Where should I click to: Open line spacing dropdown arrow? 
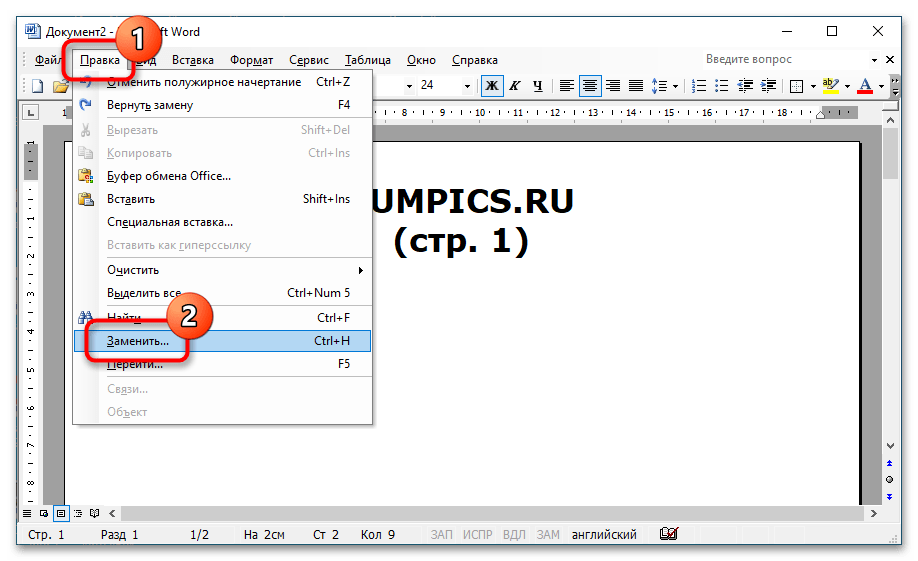pyautogui.click(x=675, y=87)
